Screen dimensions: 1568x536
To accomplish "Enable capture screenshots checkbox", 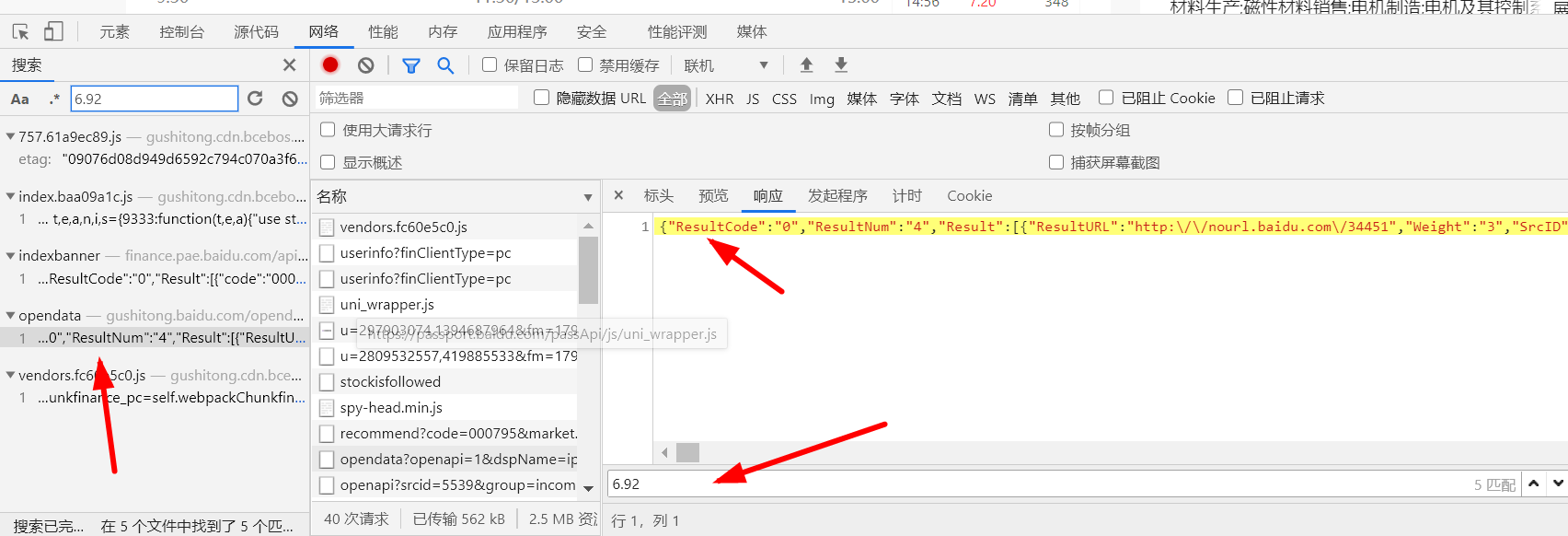I will point(1056,161).
